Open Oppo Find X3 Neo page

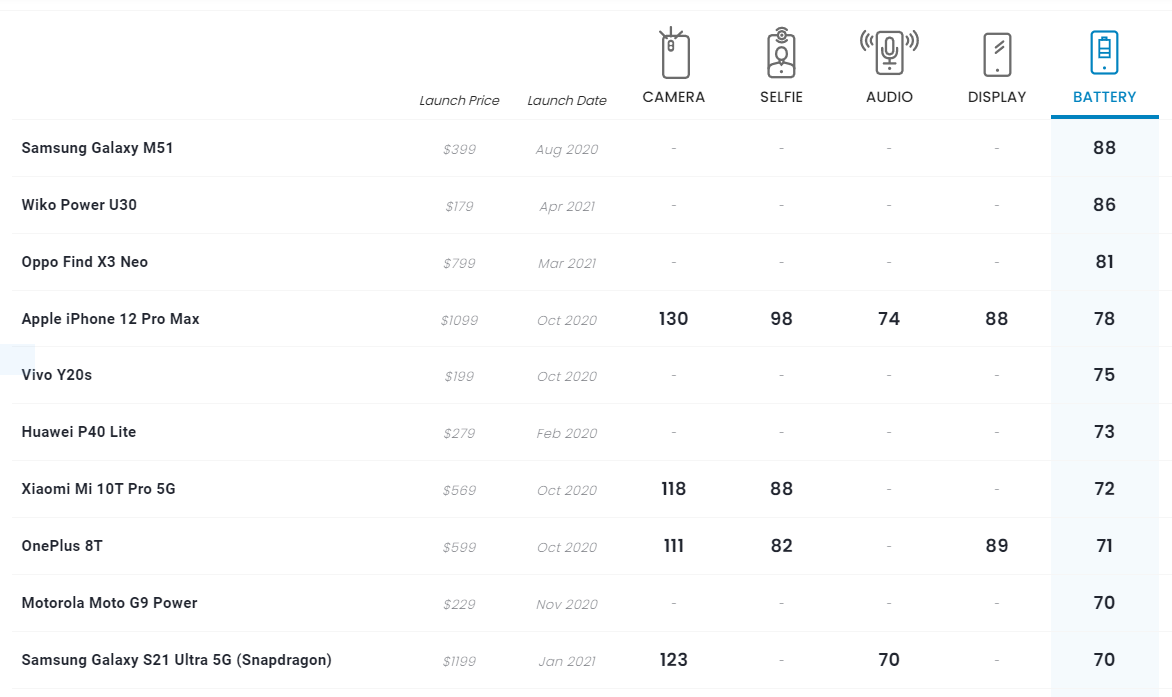(85, 262)
